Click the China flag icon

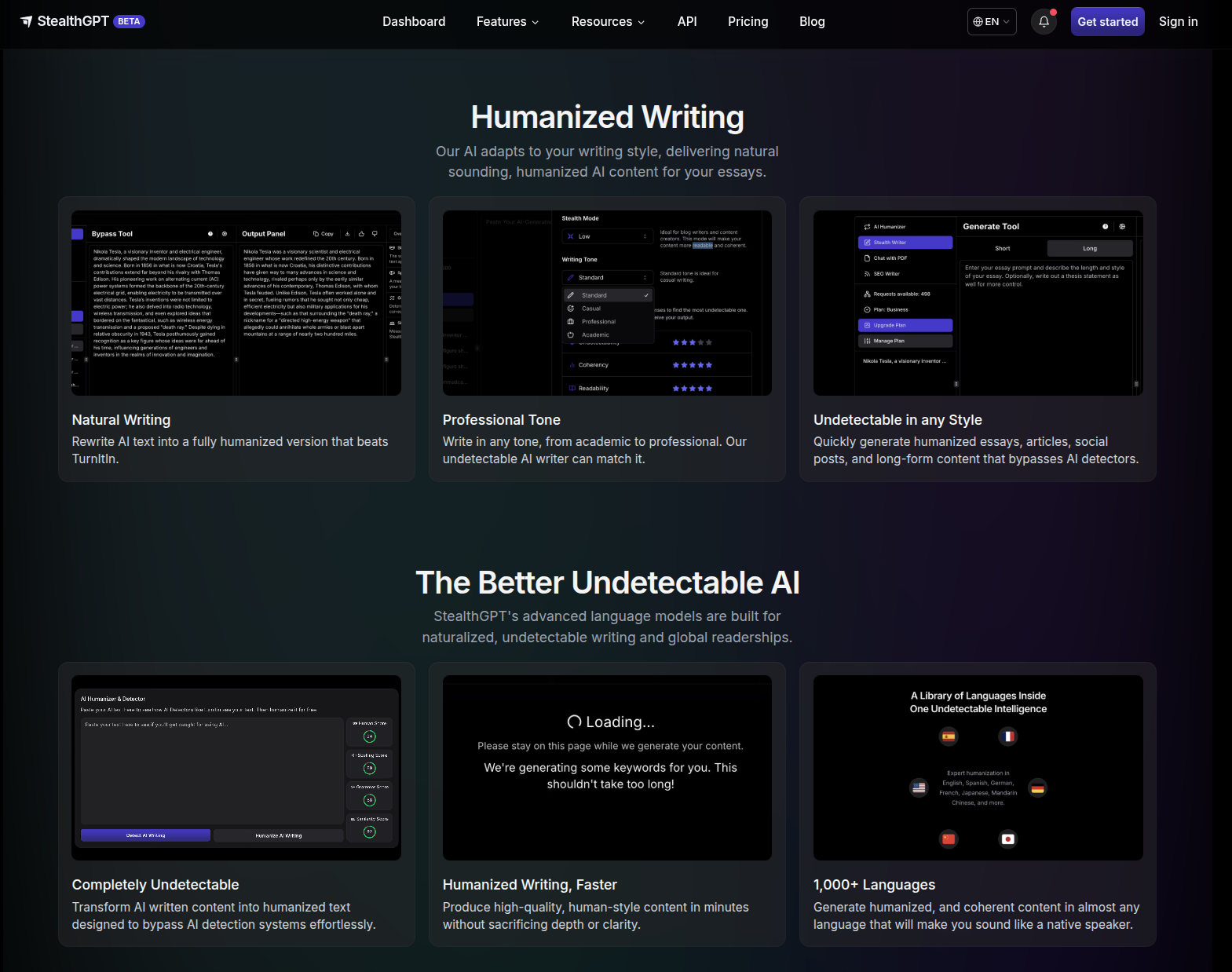coord(949,839)
